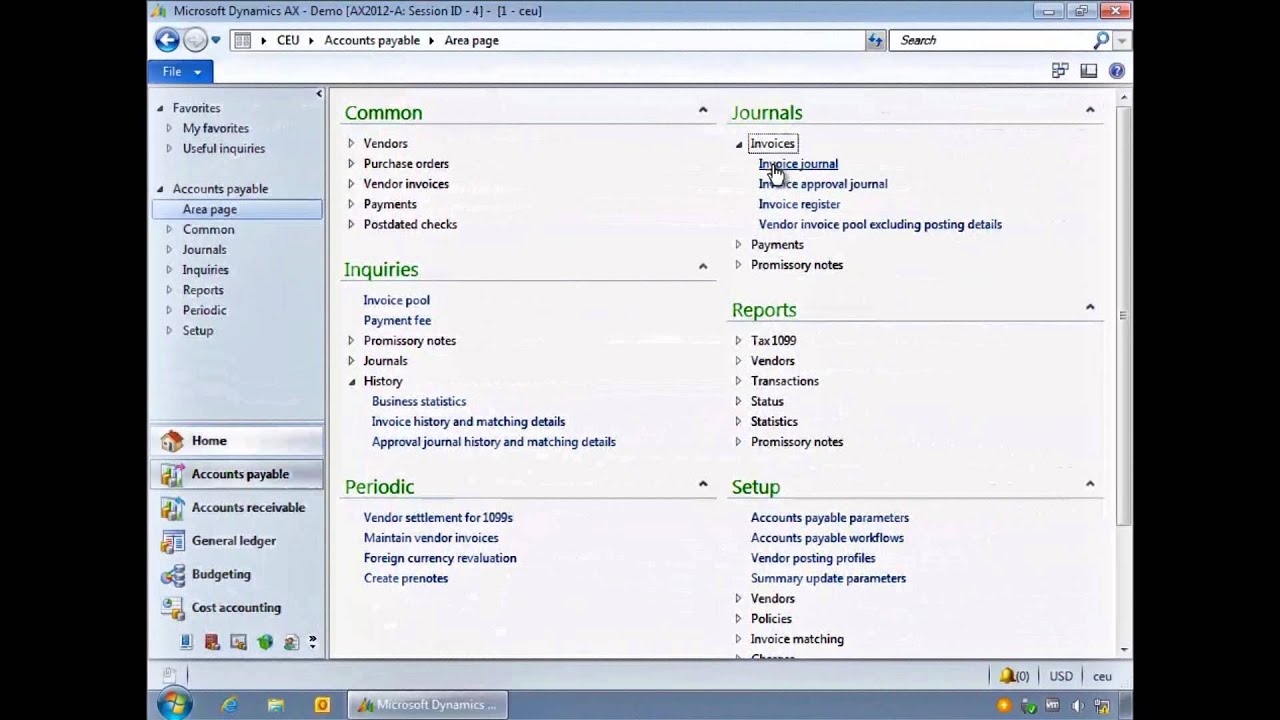This screenshot has height=720, width=1280.
Task: Open Vendor posting profiles link
Action: (x=813, y=558)
